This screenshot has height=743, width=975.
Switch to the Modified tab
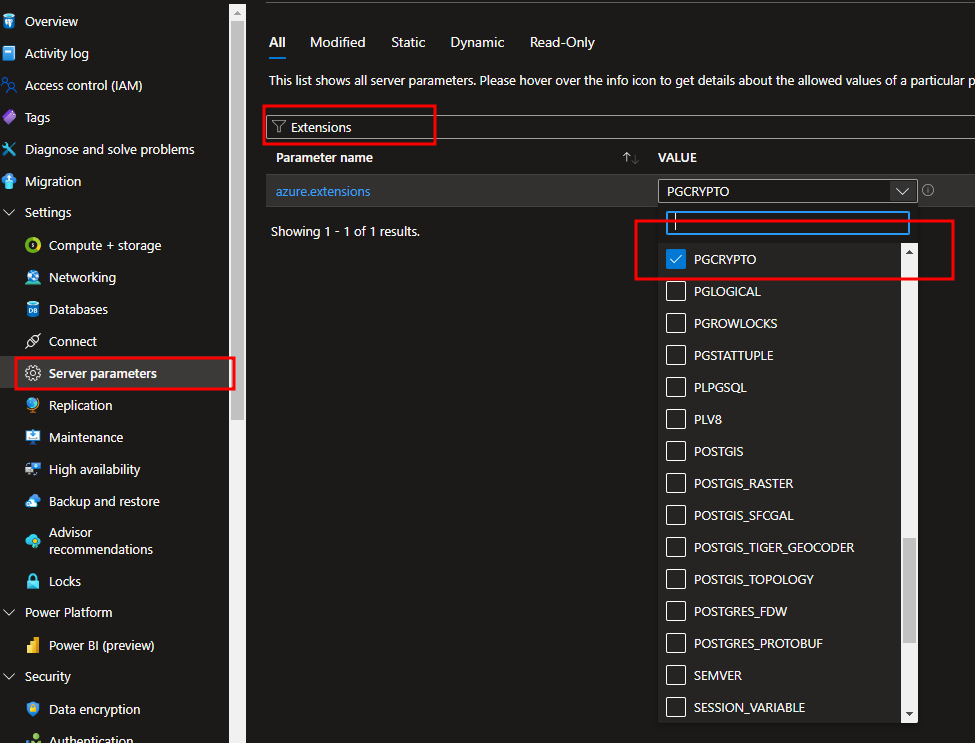point(338,42)
